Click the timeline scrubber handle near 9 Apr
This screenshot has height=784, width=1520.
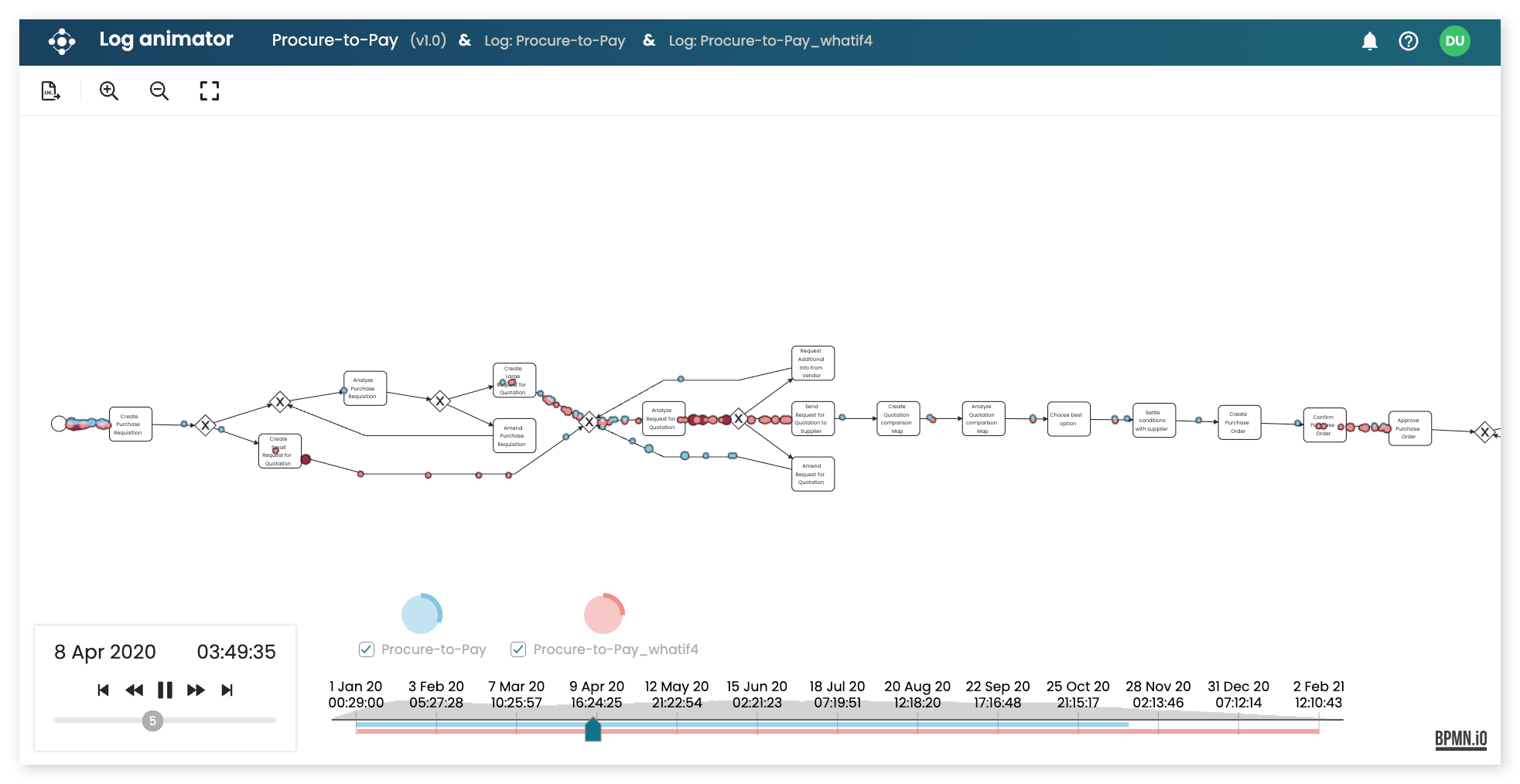(593, 730)
